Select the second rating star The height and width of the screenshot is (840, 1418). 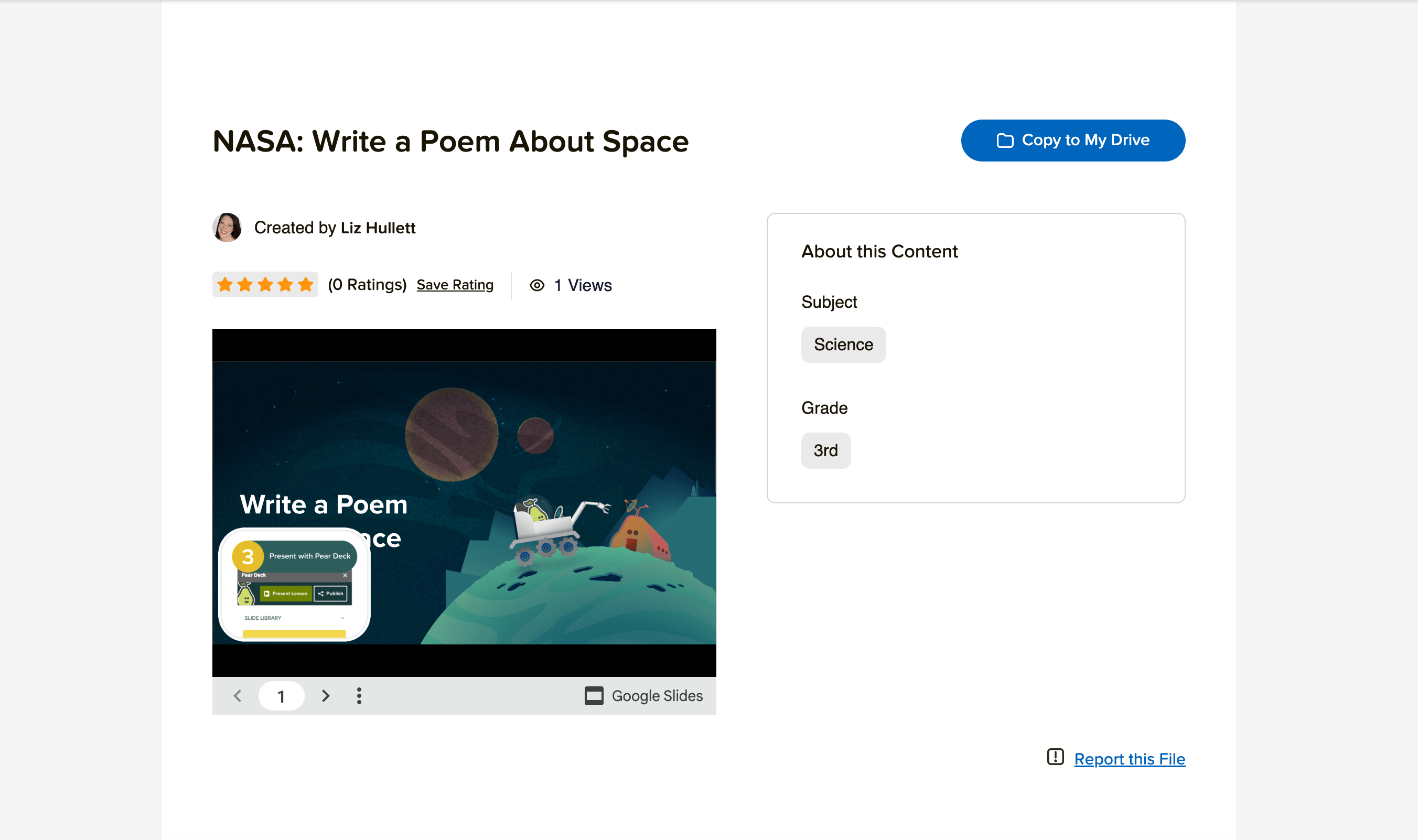coord(245,284)
